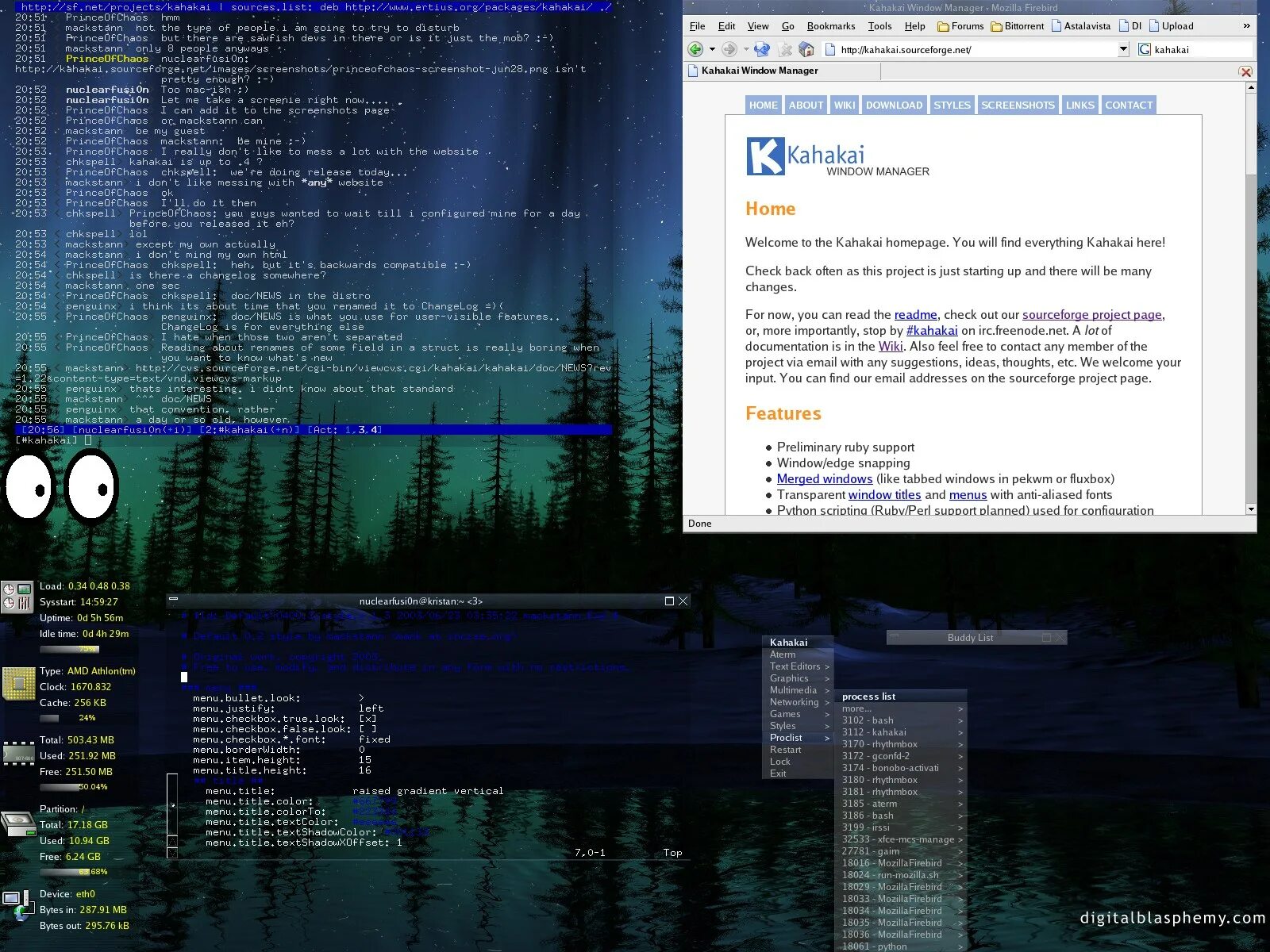The width and height of the screenshot is (1270, 952).
Task: Open the Forward history dropdown arrow
Action: 745,49
